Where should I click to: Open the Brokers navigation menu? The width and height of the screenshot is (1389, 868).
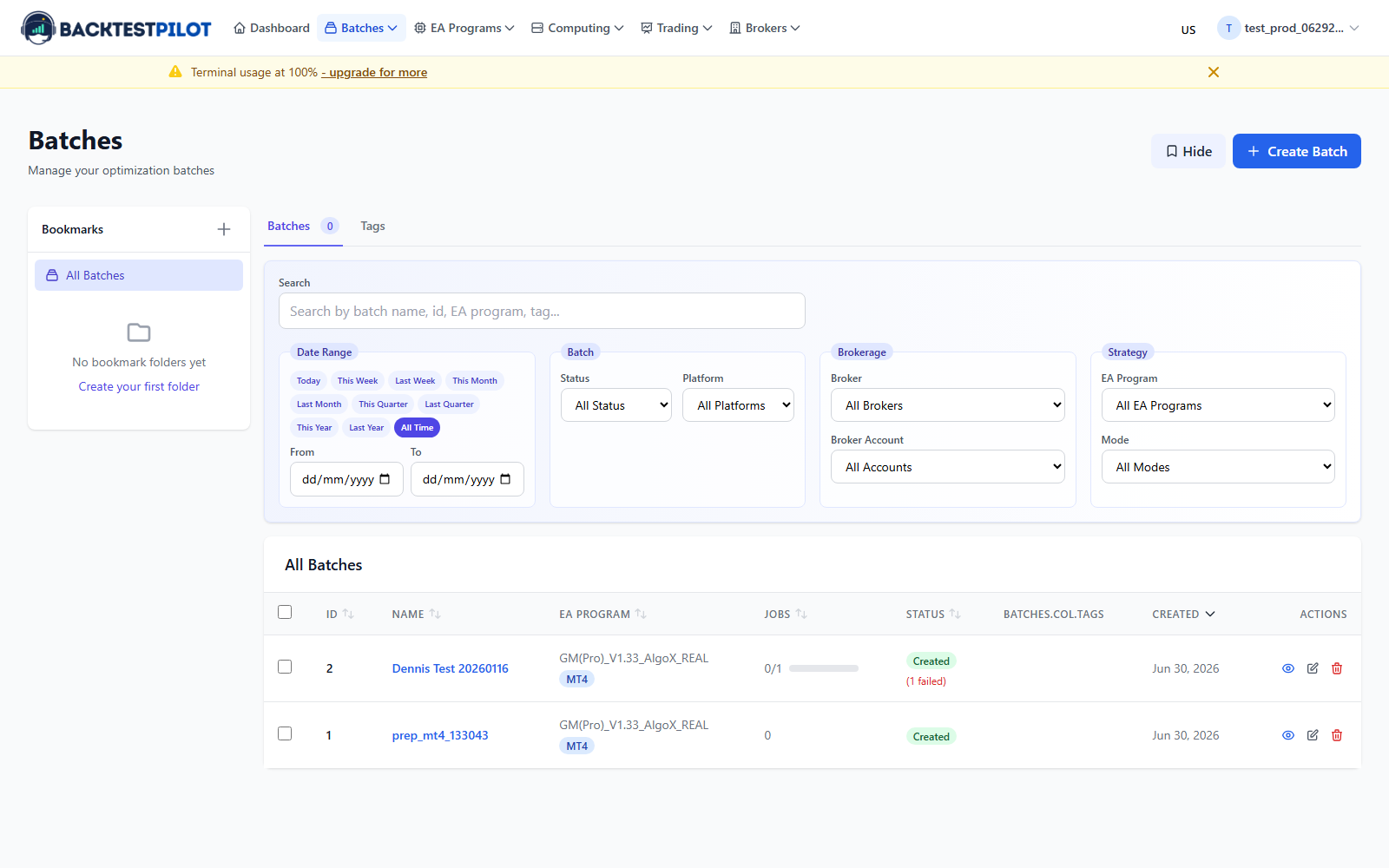pos(765,28)
